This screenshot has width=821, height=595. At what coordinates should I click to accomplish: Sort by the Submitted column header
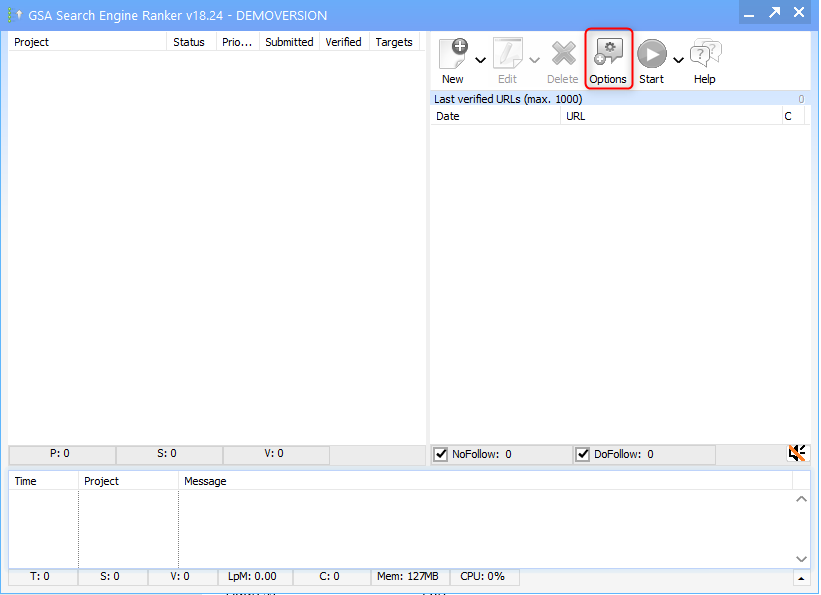point(289,42)
